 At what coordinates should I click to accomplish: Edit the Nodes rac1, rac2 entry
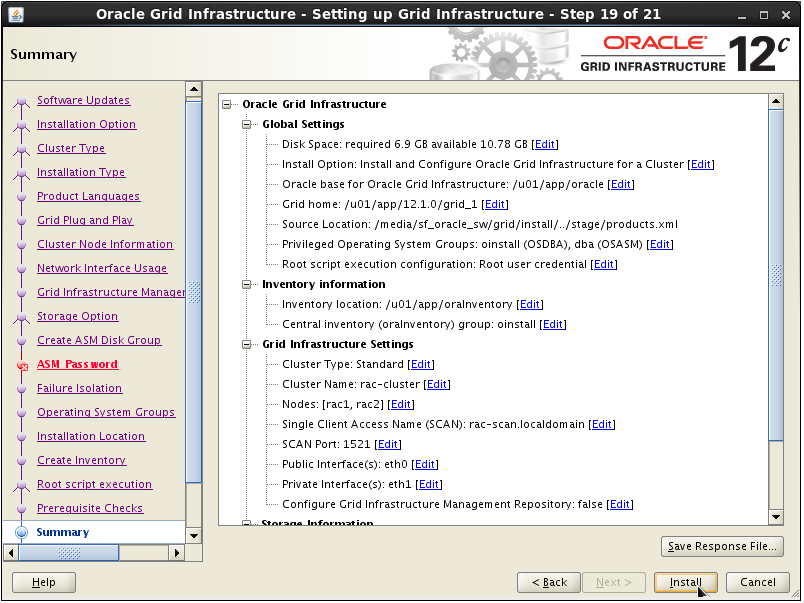[400, 405]
